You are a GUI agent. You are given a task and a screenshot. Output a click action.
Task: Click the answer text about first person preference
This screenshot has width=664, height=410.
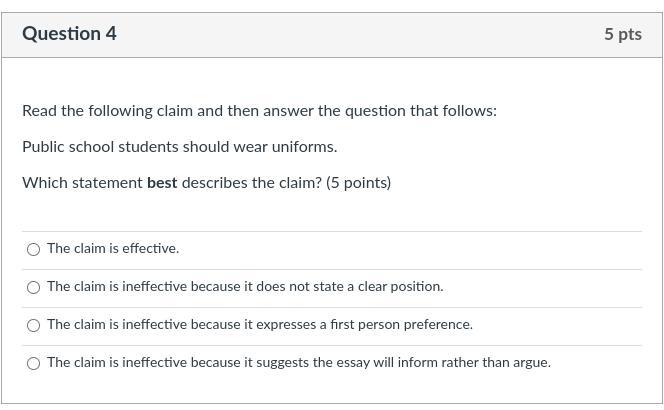pos(260,324)
